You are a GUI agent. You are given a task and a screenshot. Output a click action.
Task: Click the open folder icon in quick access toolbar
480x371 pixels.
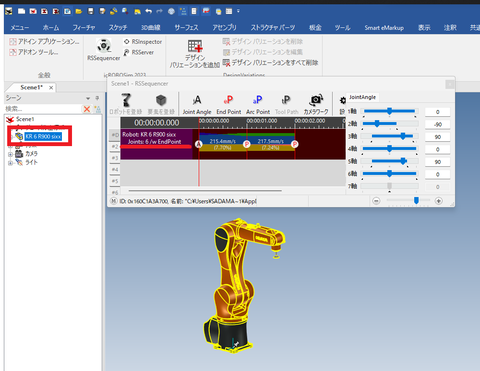click(x=79, y=11)
